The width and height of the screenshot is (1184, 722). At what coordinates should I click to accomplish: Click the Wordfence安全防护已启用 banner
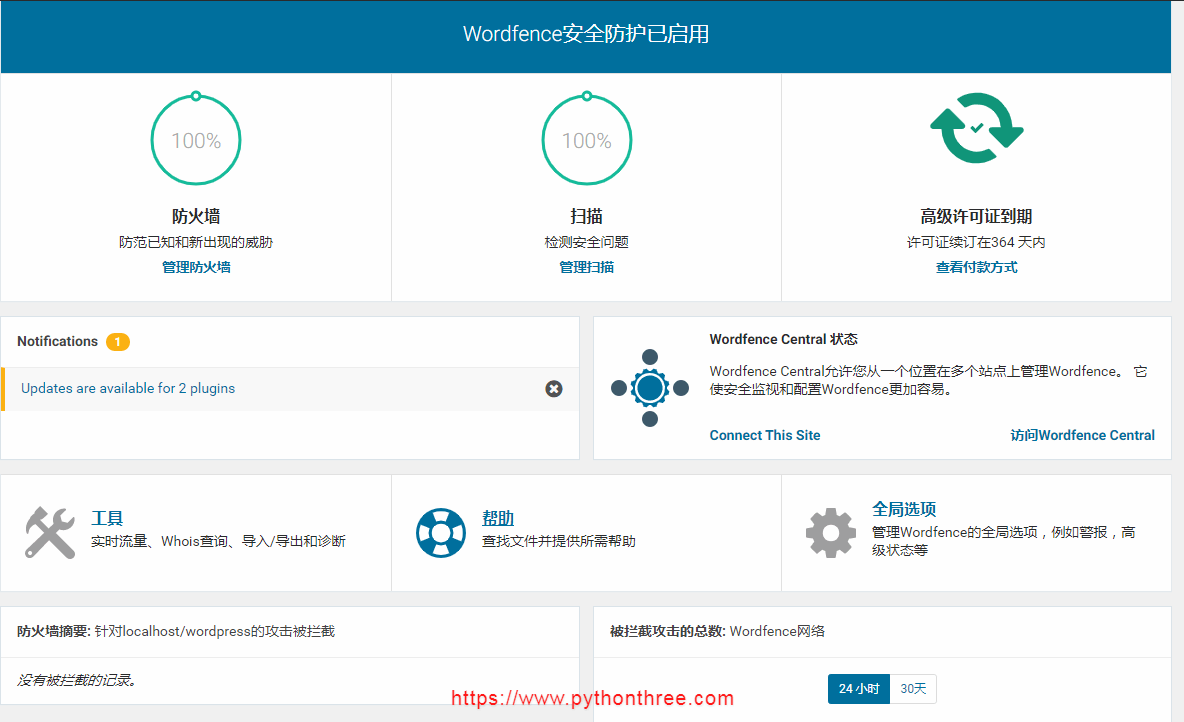click(x=585, y=34)
